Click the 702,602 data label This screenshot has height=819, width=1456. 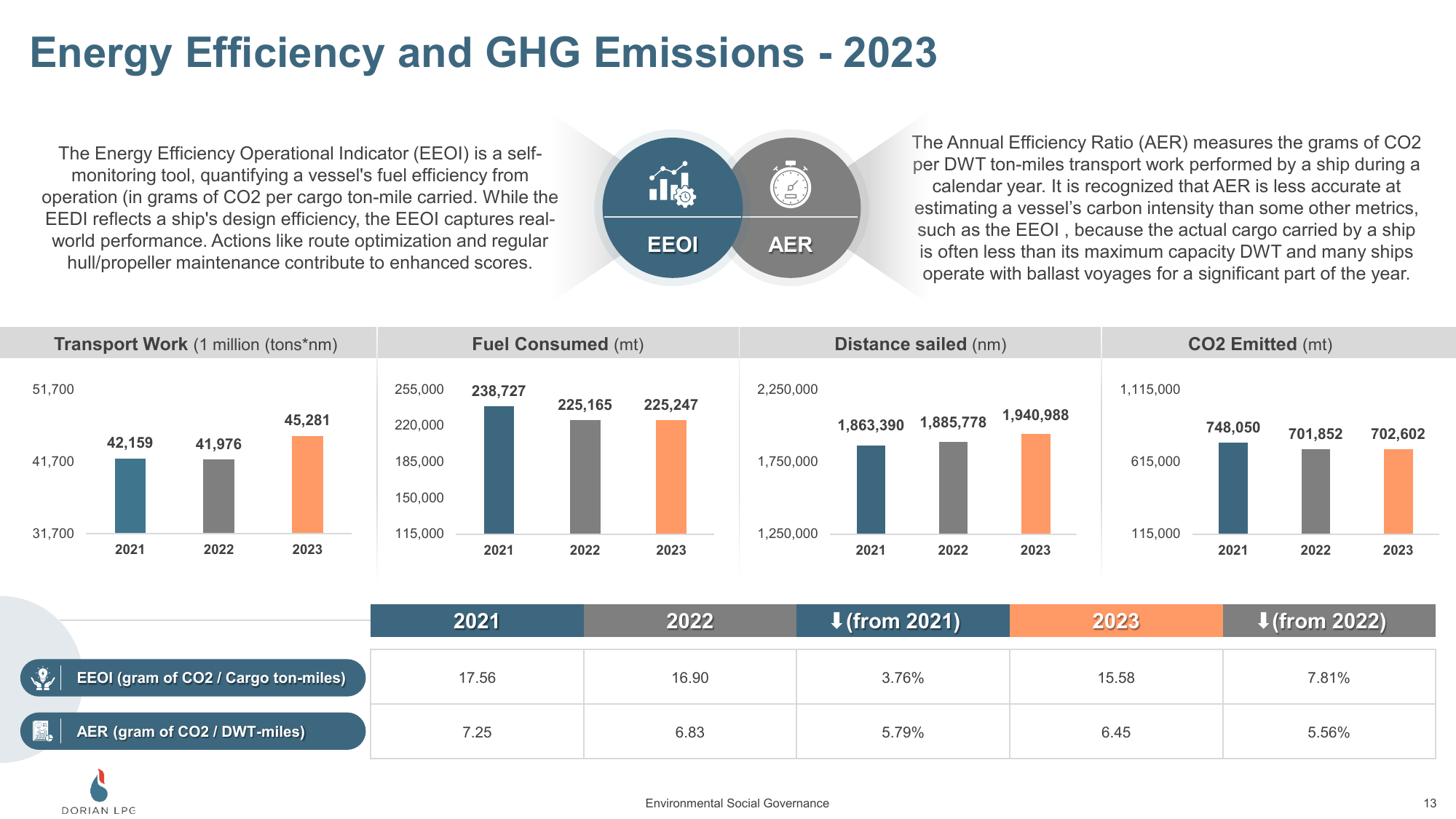point(1398,434)
